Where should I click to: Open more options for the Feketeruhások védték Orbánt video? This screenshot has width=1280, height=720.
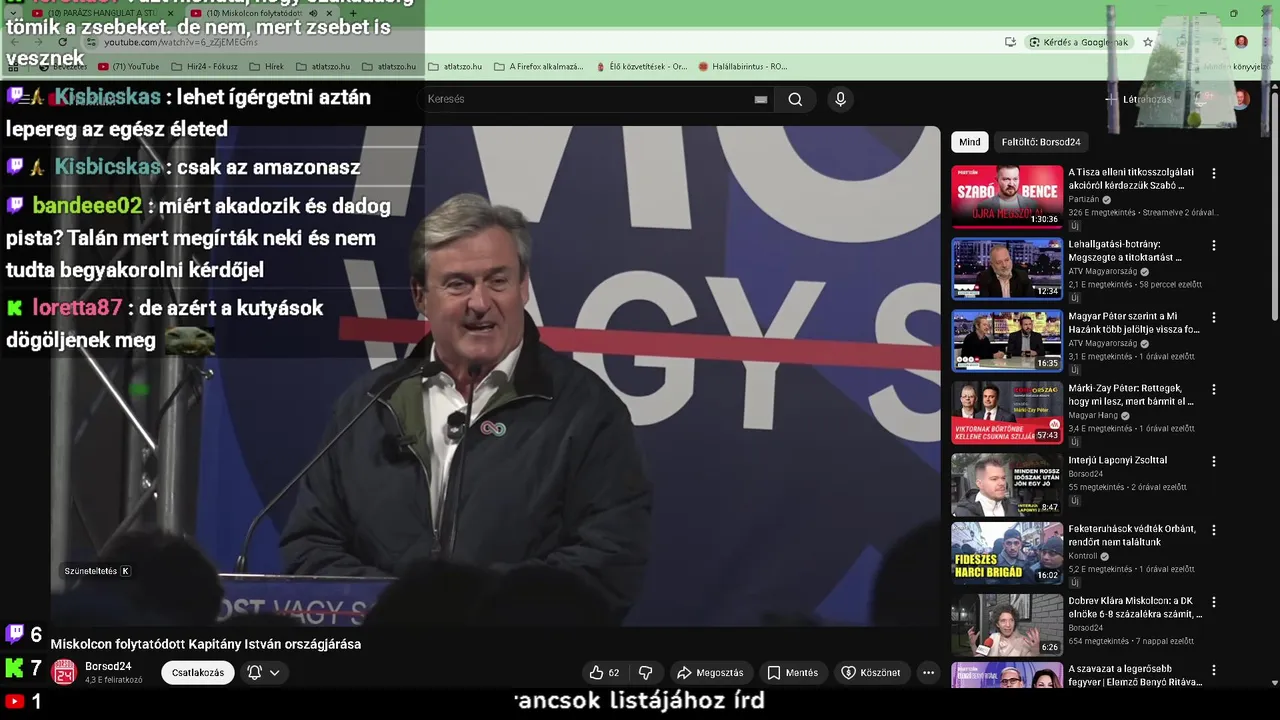click(1214, 530)
